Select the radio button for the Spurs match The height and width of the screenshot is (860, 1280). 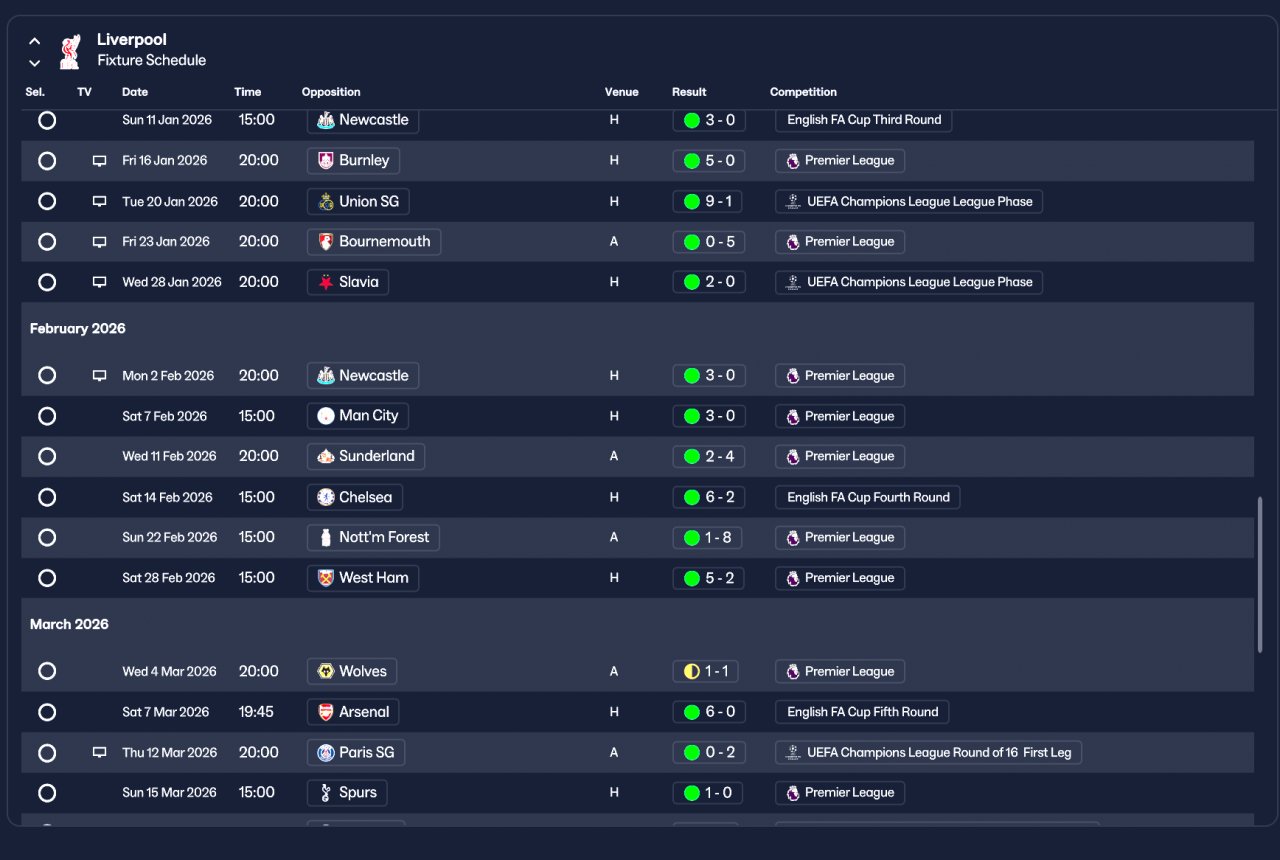pyautogui.click(x=47, y=793)
